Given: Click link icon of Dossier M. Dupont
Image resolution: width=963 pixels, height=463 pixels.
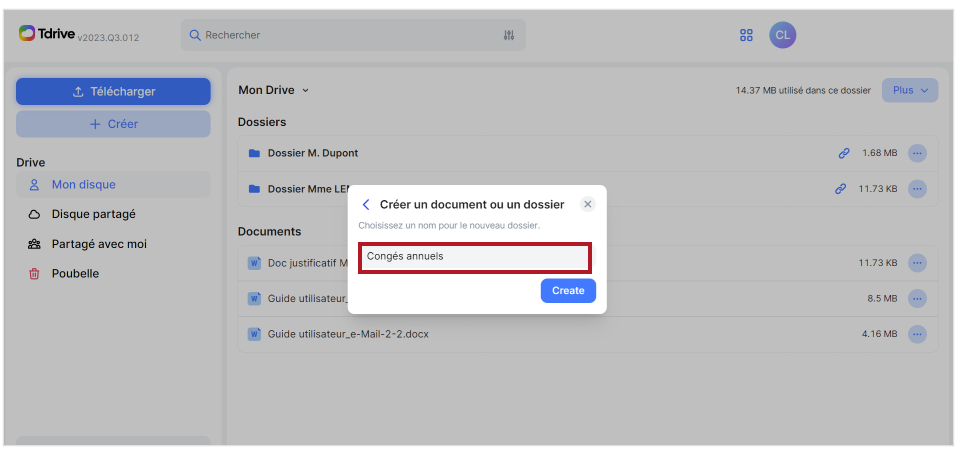Looking at the screenshot, I should (844, 153).
